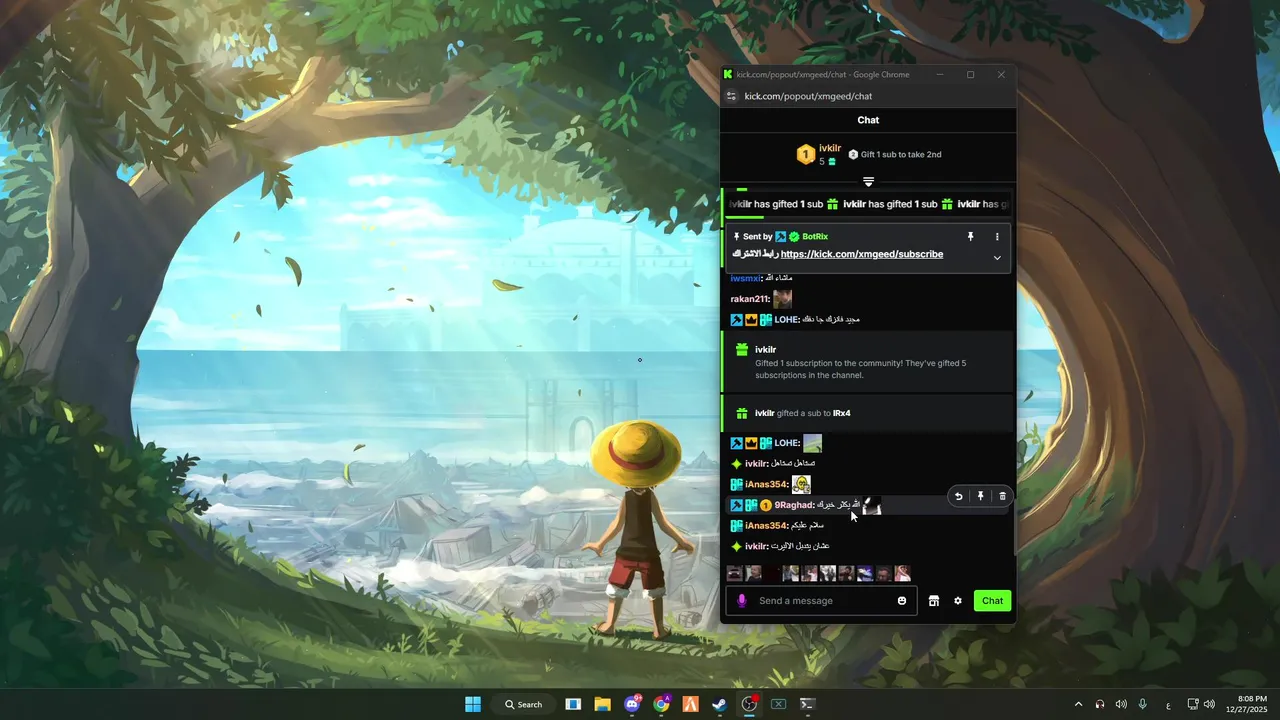Click the site information icon in the address bar
Viewport: 1280px width, 720px height.
(x=731, y=96)
